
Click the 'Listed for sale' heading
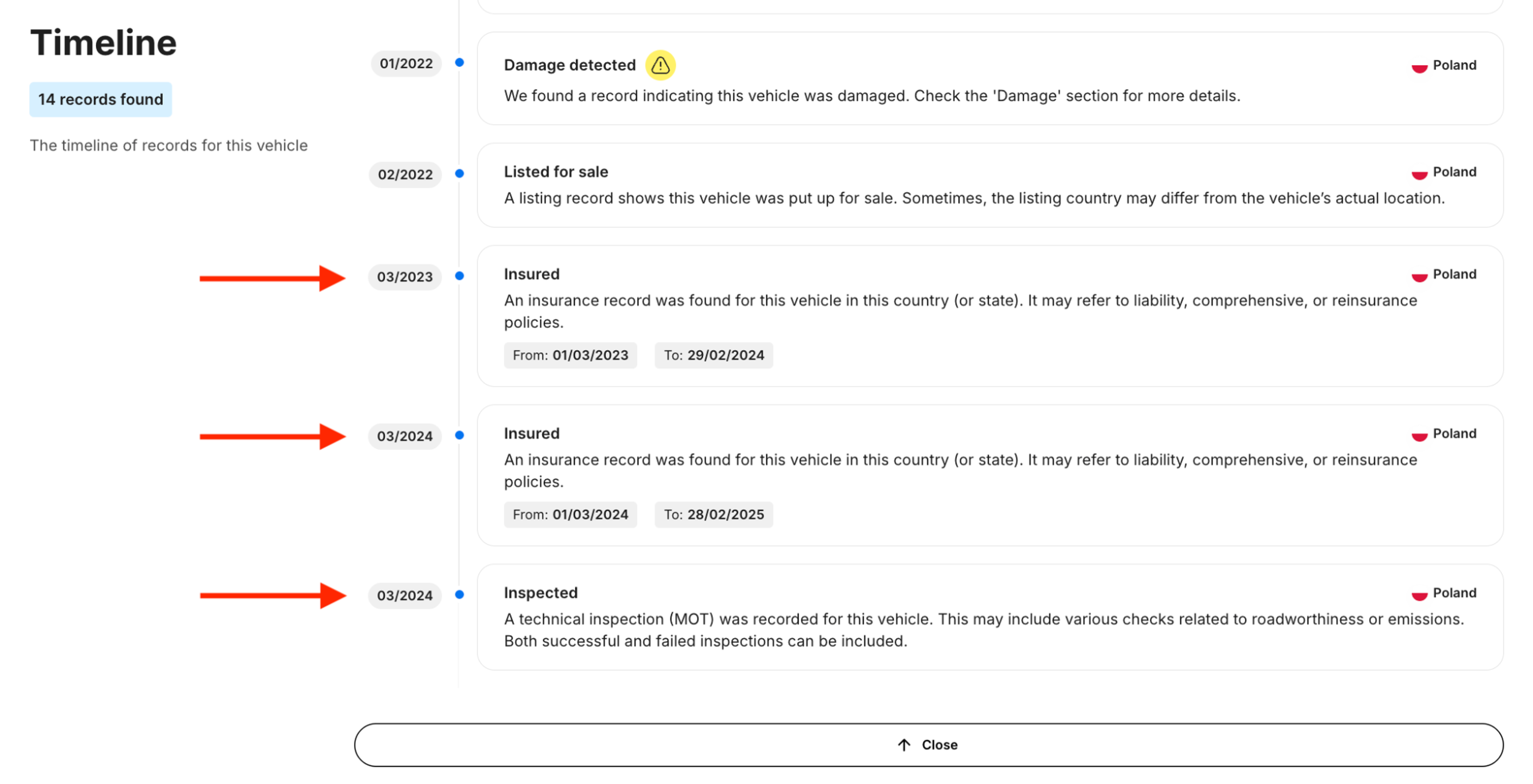(556, 172)
